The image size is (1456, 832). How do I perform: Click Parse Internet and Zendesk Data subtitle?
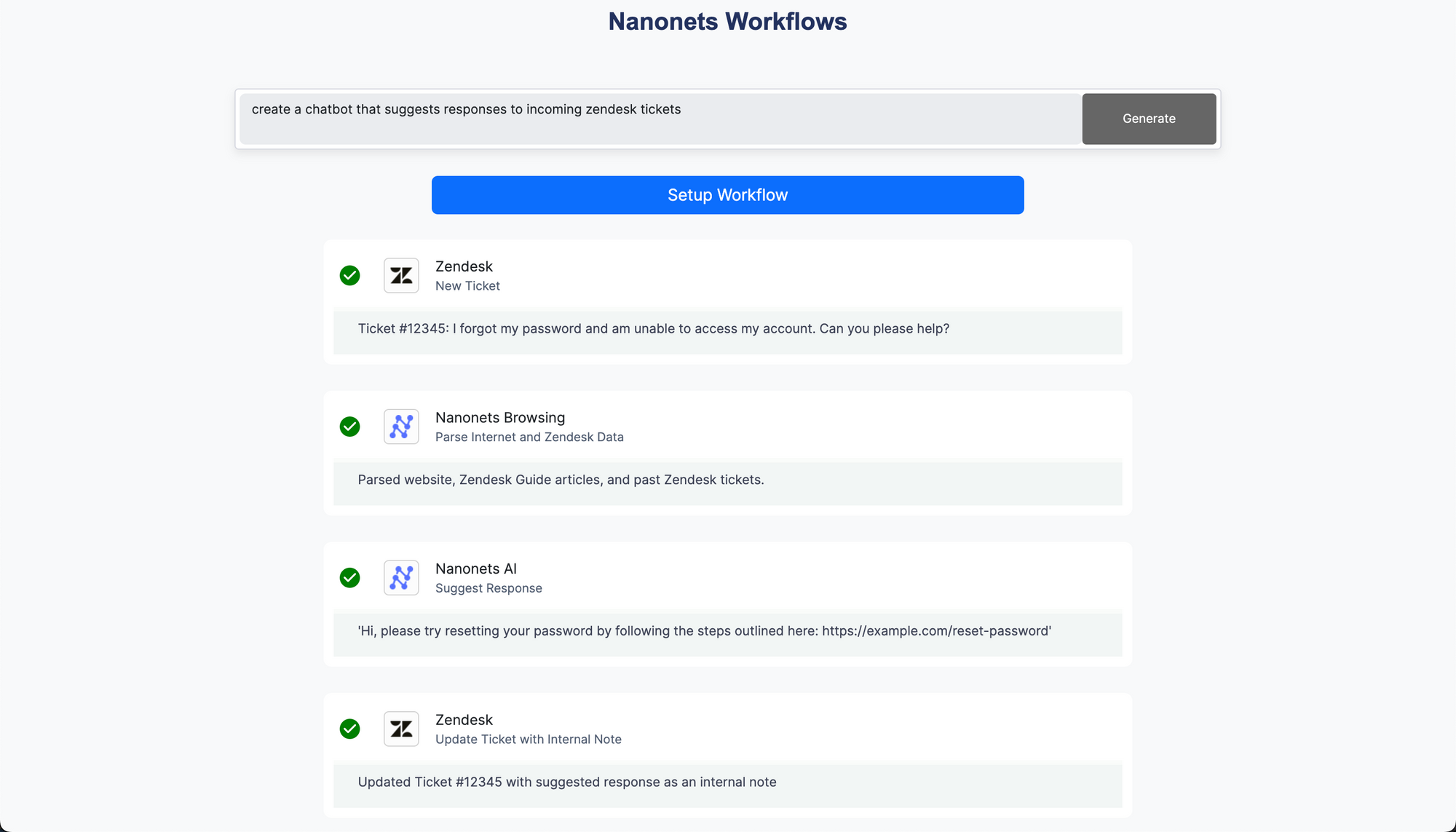click(529, 437)
